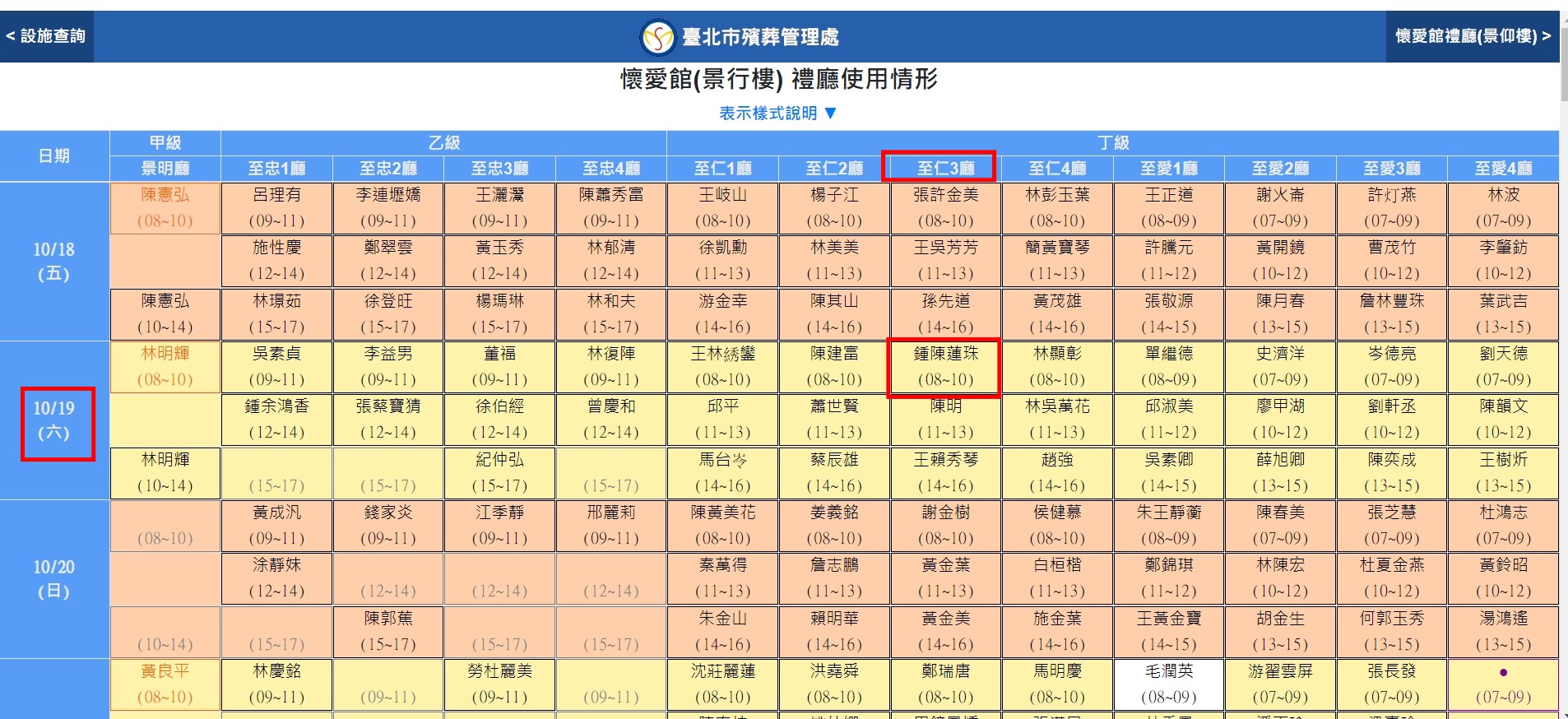Open 張許金美 (08~10) booking cell

[x=946, y=208]
